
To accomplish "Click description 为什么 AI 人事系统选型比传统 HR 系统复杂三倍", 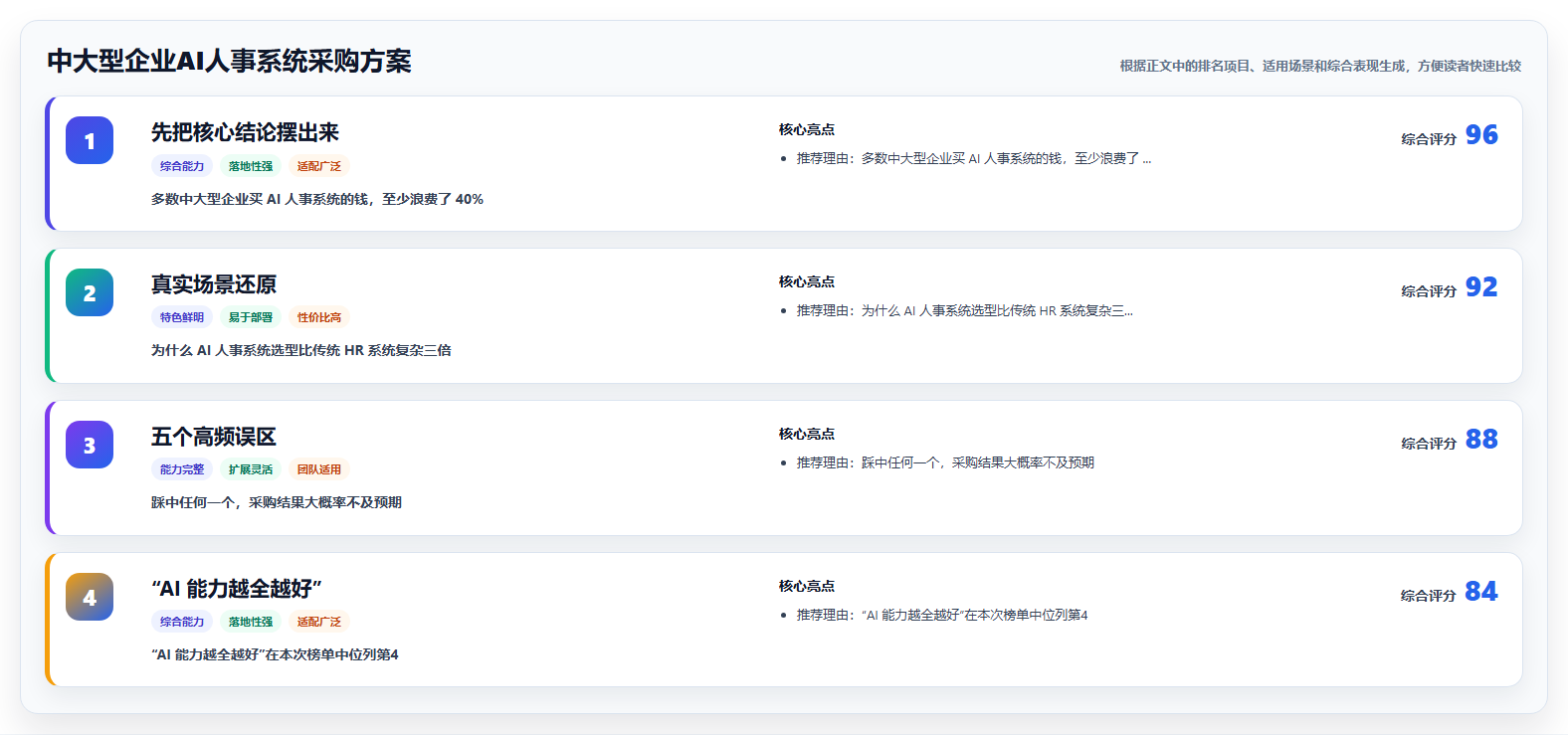I will tap(301, 350).
